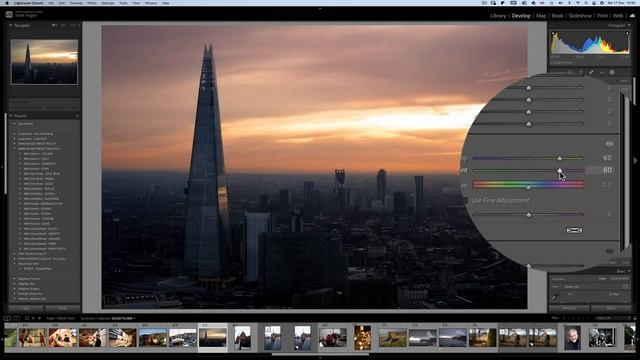
Task: Set Treatment to Color
Action: [x=602, y=279]
